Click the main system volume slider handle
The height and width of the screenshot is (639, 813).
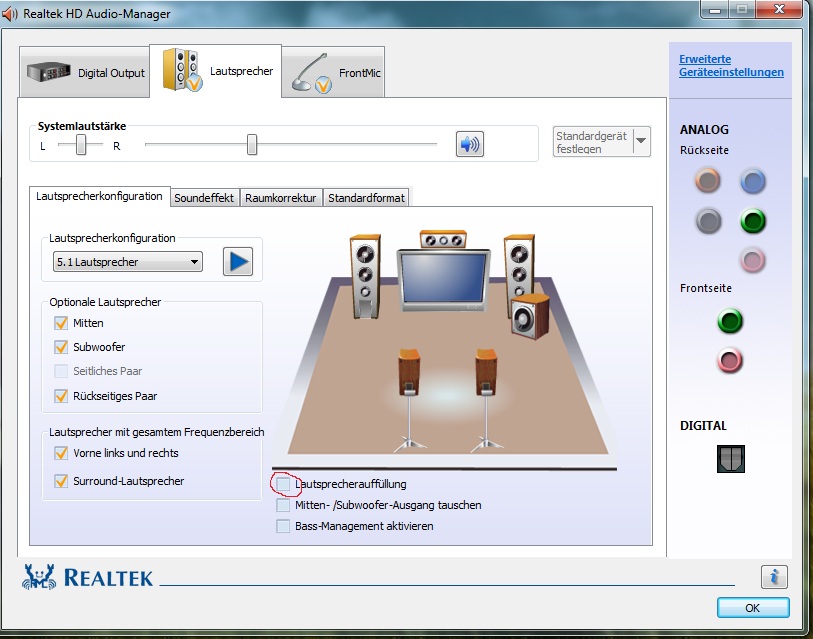point(252,144)
